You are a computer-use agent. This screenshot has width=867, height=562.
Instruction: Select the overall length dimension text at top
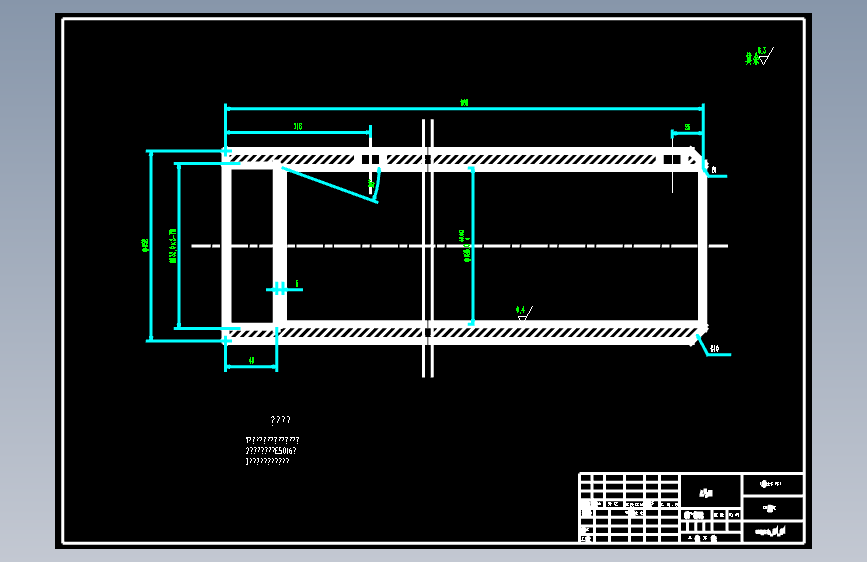pos(464,102)
